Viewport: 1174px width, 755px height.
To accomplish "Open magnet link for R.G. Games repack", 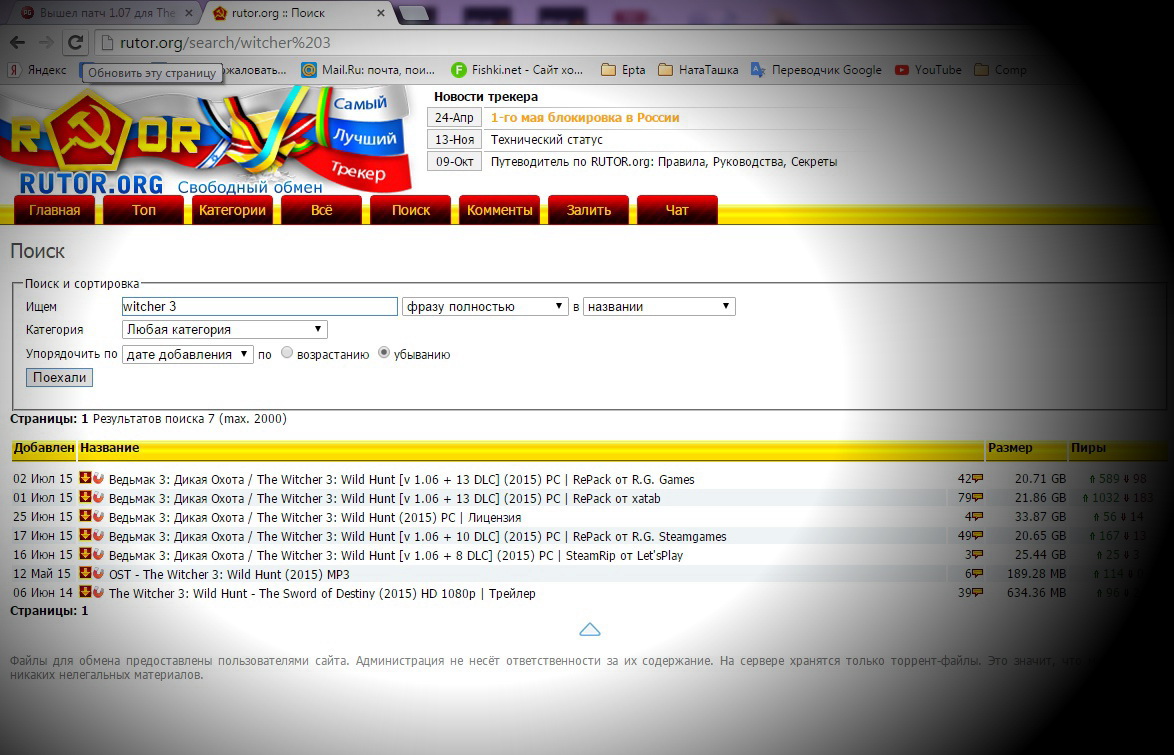I will tap(98, 478).
